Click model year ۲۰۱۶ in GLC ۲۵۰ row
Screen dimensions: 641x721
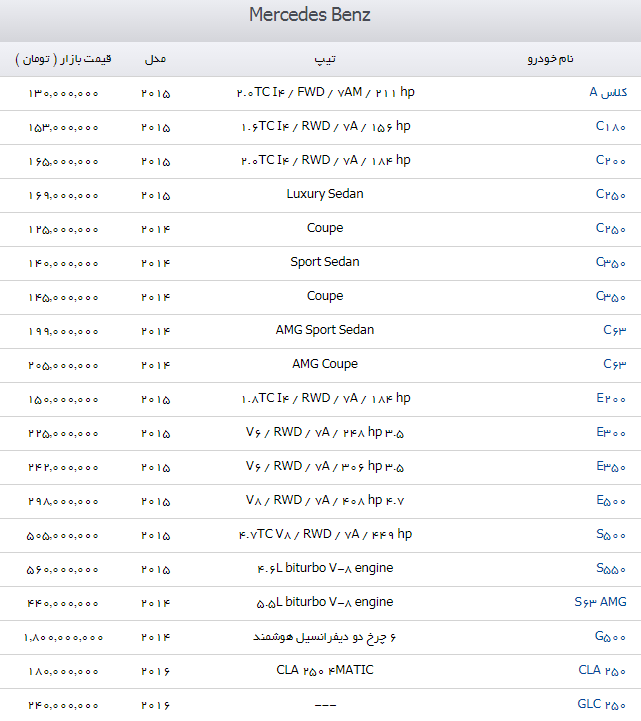(x=155, y=705)
